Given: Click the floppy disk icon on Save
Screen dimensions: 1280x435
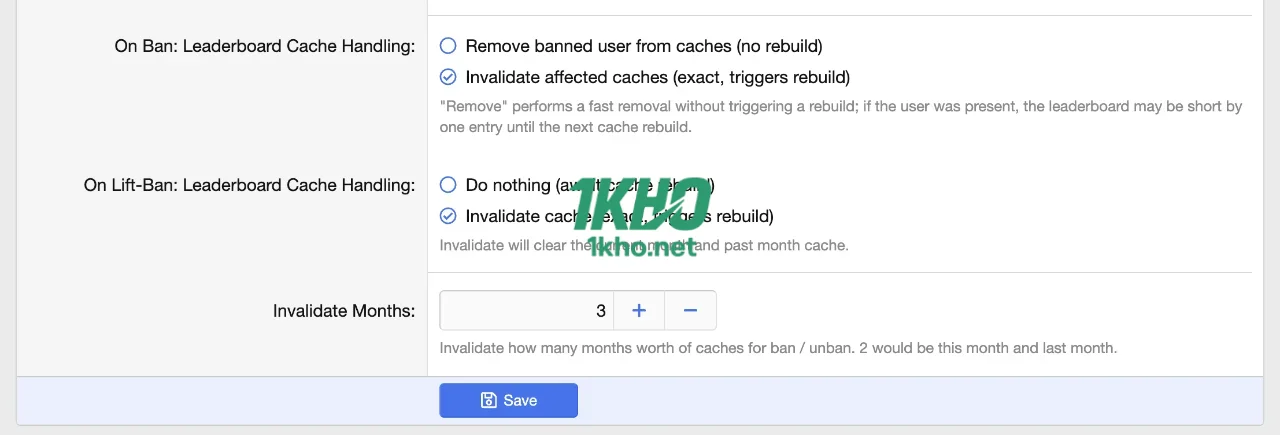Looking at the screenshot, I should pos(489,400).
